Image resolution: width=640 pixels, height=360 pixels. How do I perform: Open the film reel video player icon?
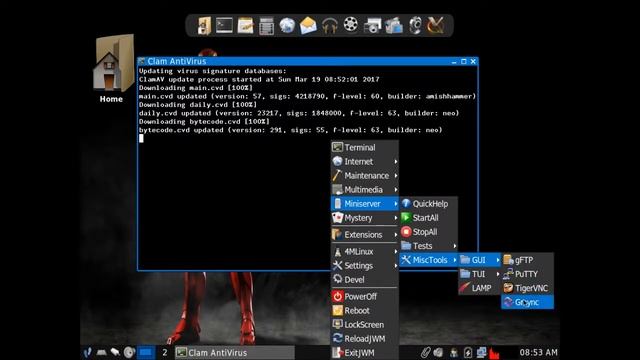tap(351, 25)
